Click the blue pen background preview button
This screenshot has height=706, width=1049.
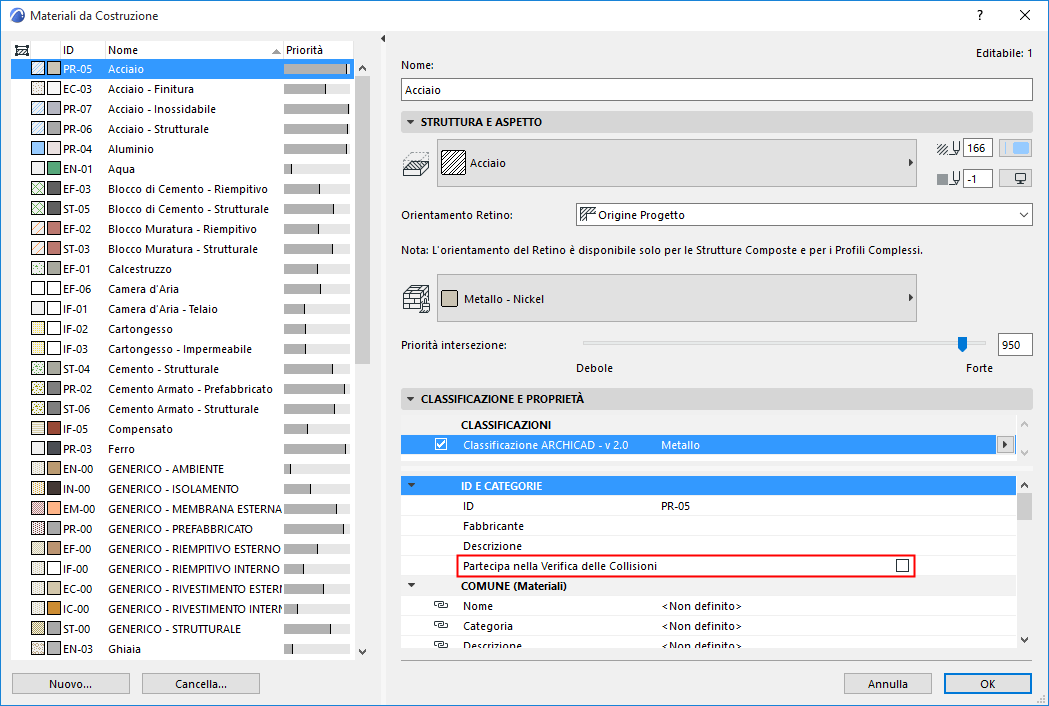coord(1016,148)
